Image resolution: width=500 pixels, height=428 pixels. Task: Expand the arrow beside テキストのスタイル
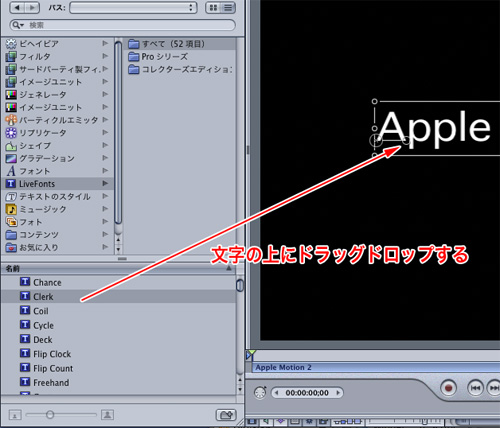tap(105, 196)
